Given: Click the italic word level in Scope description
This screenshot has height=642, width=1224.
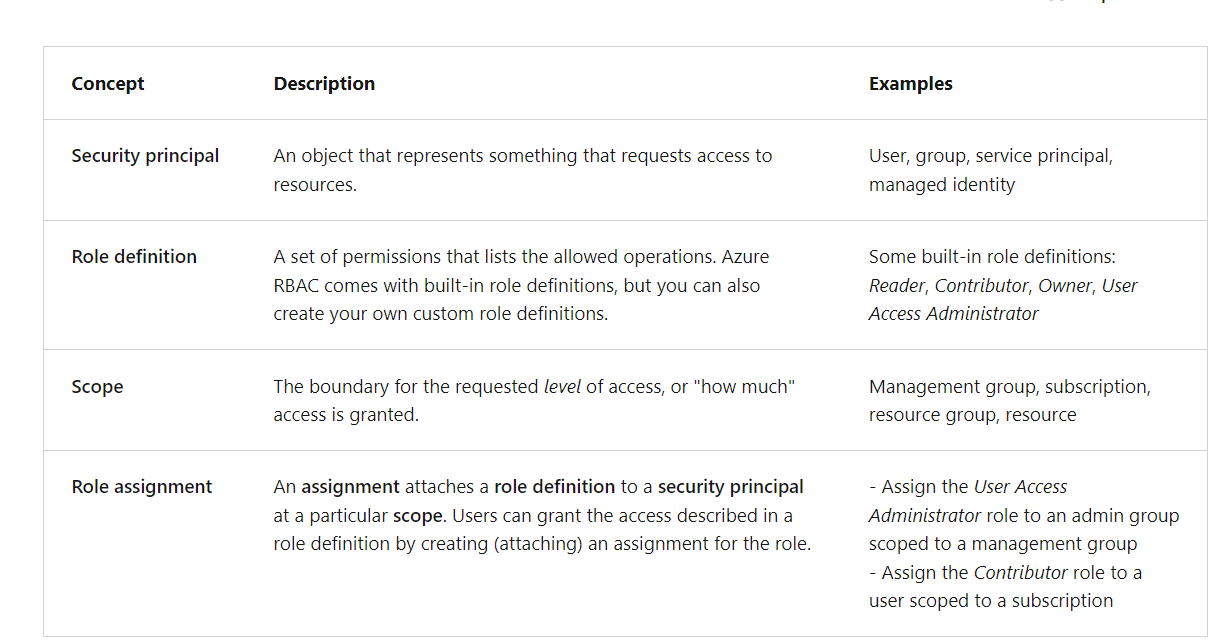Looking at the screenshot, I should click(562, 387).
